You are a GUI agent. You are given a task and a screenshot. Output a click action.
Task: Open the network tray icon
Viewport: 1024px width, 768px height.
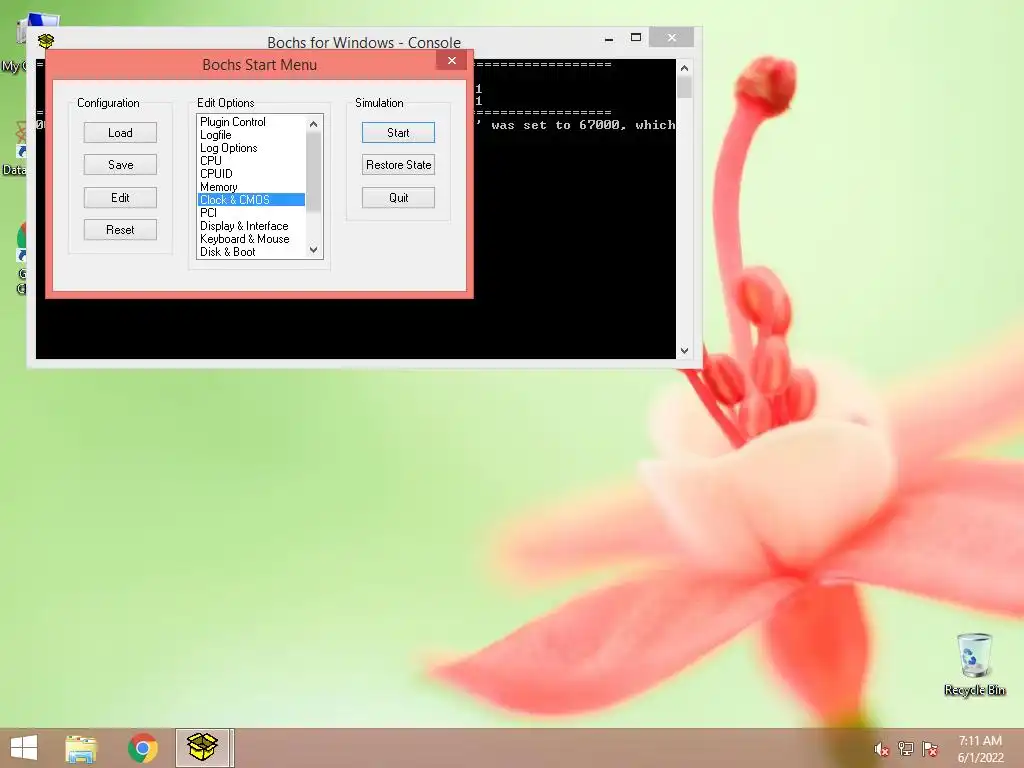906,749
